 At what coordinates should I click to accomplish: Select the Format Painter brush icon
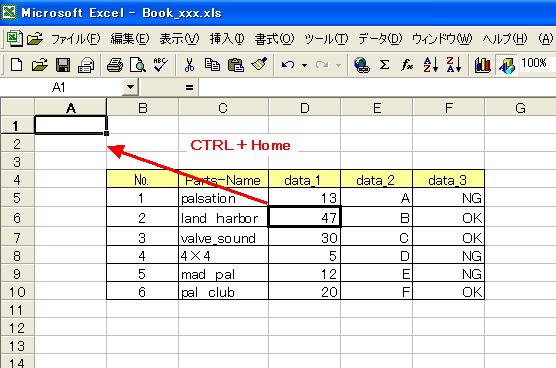pyautogui.click(x=259, y=65)
